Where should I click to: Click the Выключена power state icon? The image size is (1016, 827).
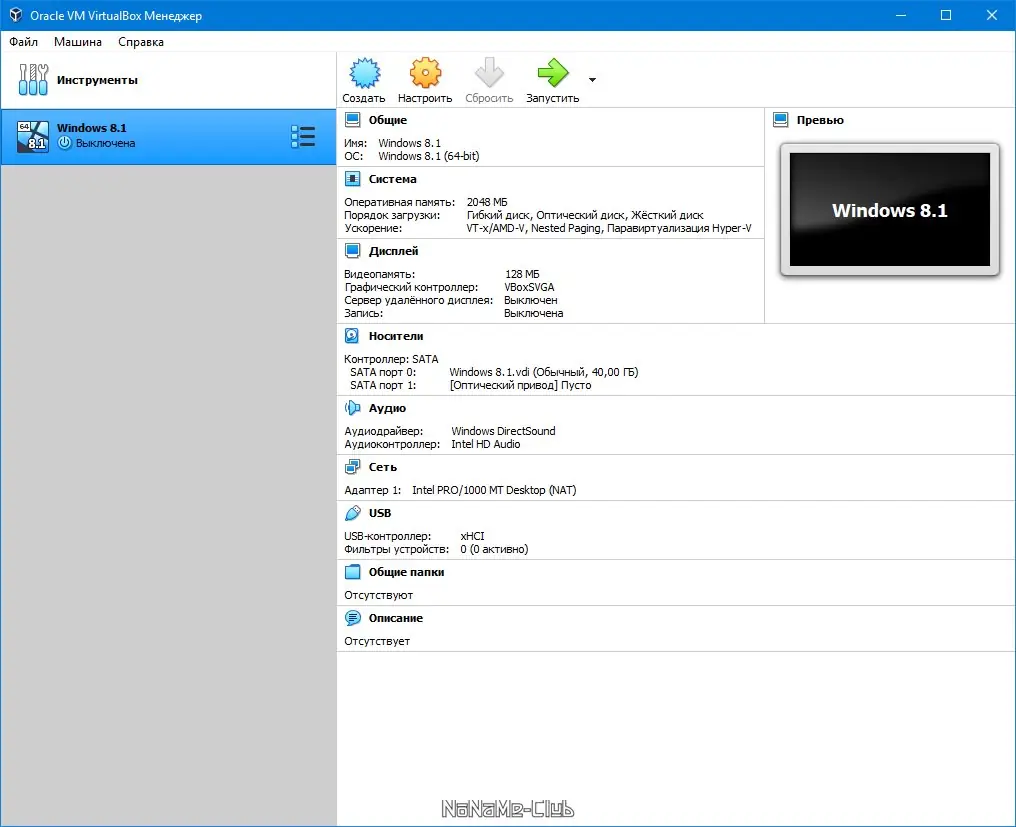pyautogui.click(x=64, y=143)
